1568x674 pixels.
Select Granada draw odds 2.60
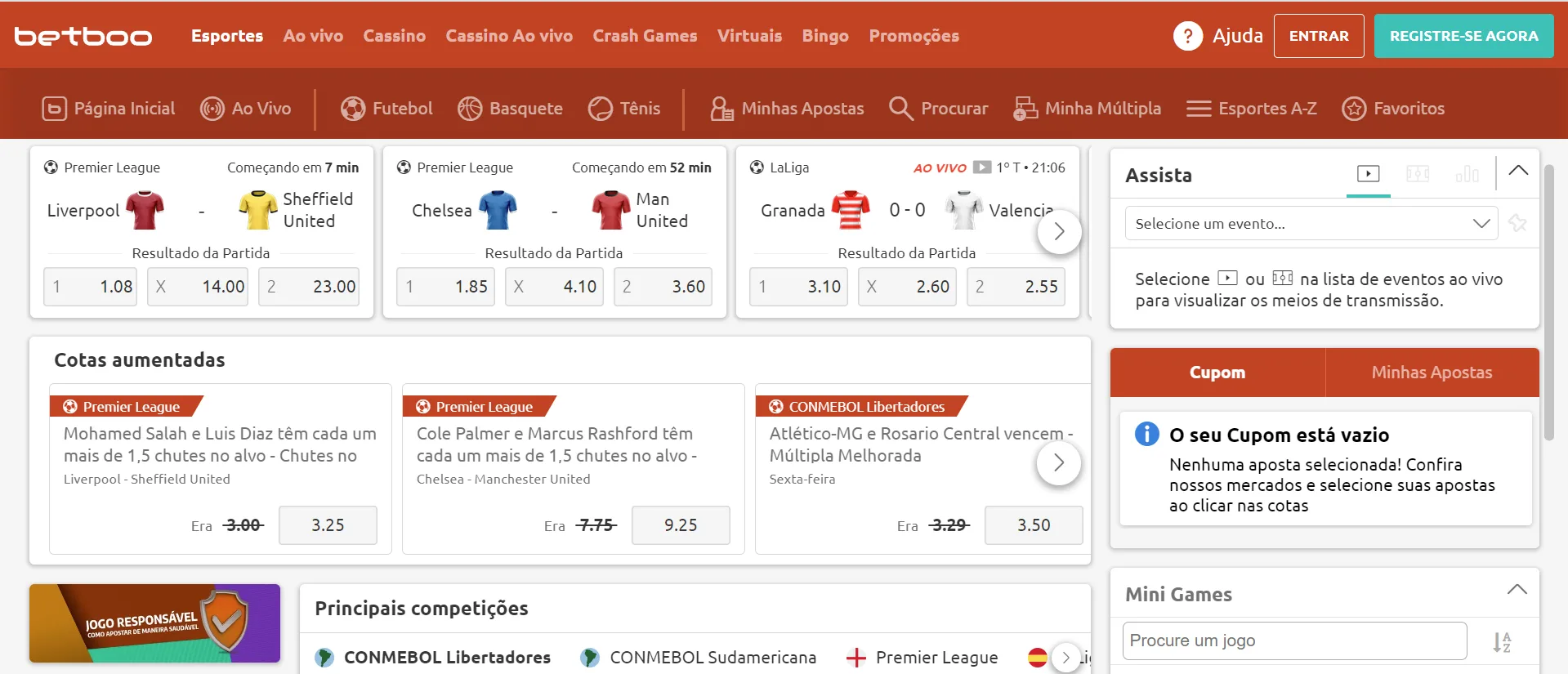tap(907, 287)
